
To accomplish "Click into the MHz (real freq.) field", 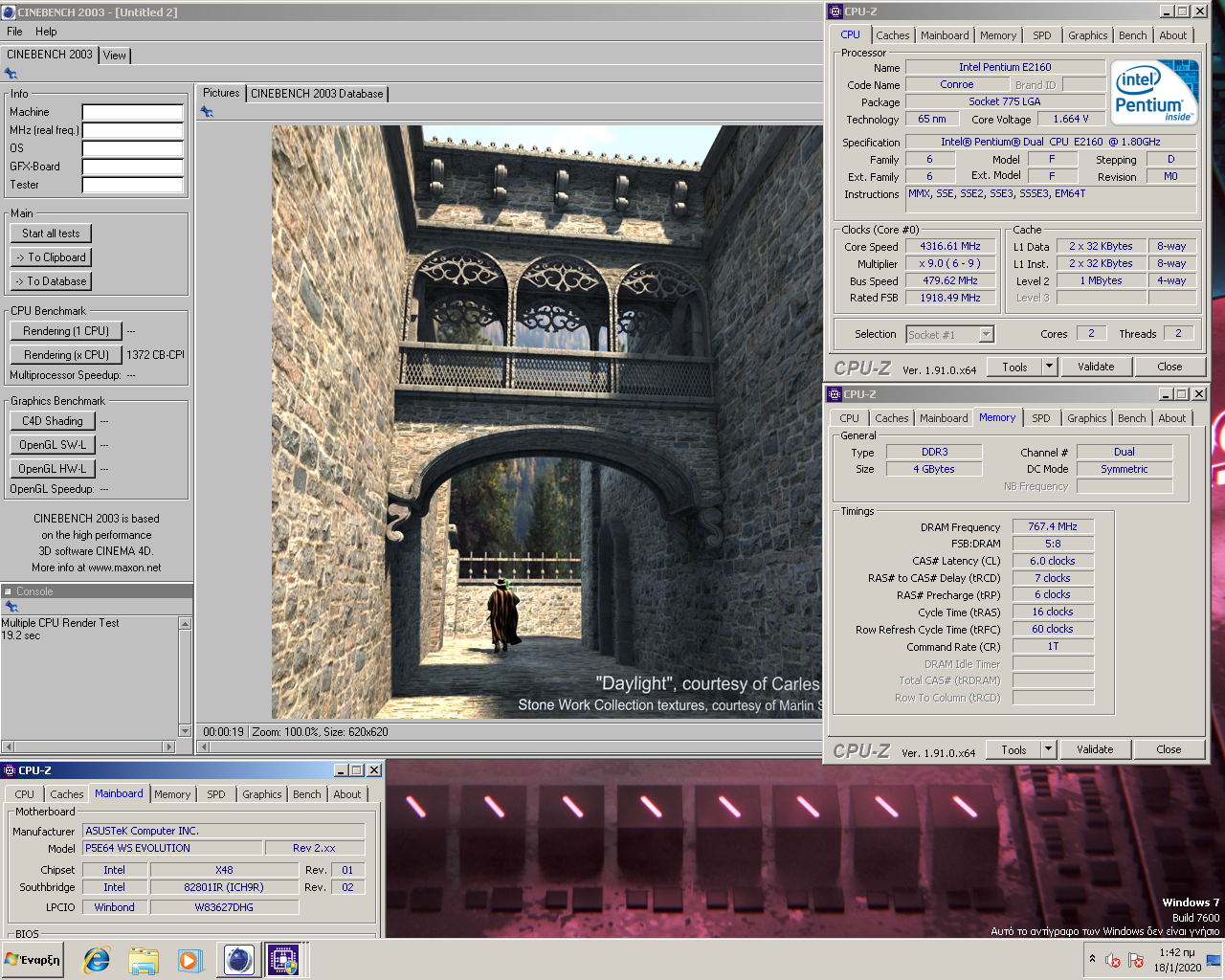I will coord(133,130).
